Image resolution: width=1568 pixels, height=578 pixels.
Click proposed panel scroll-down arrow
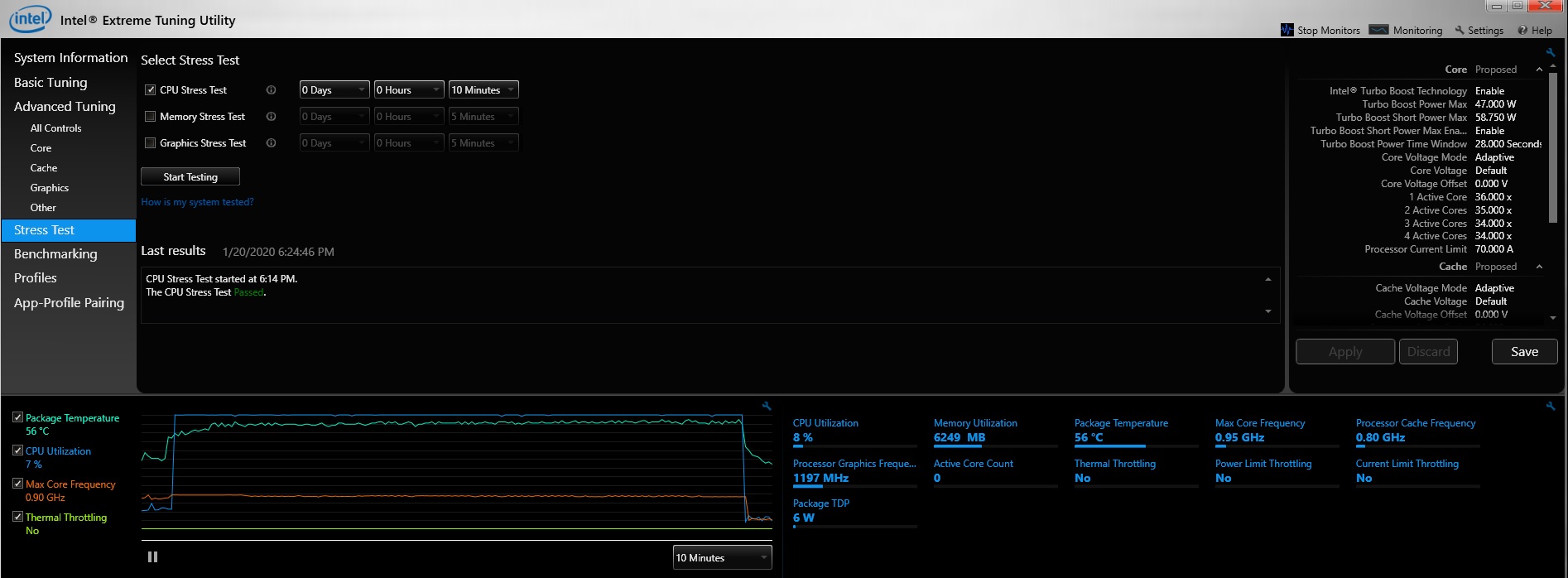pyautogui.click(x=1553, y=318)
